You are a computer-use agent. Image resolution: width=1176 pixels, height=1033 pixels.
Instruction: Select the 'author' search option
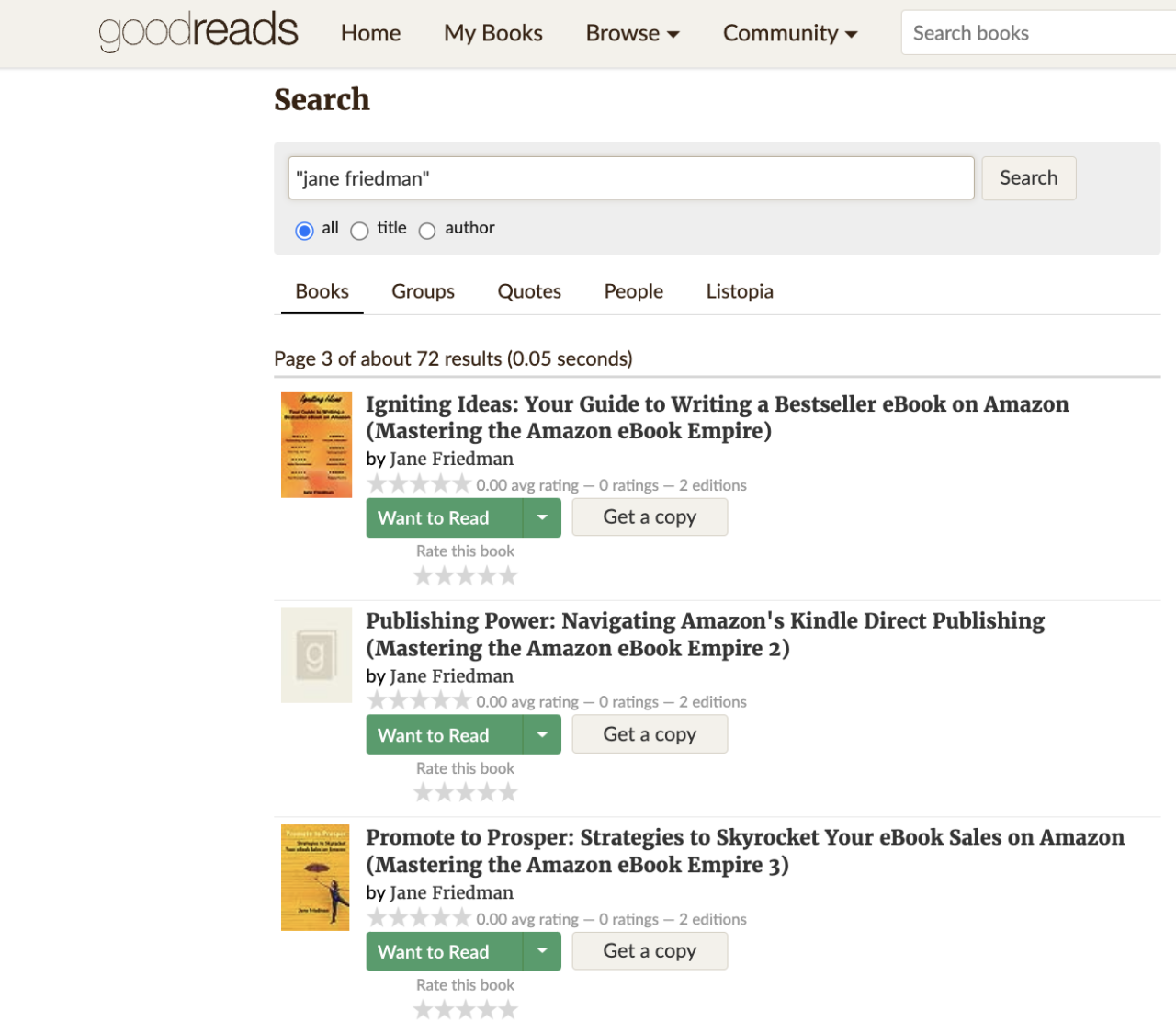[x=426, y=231]
